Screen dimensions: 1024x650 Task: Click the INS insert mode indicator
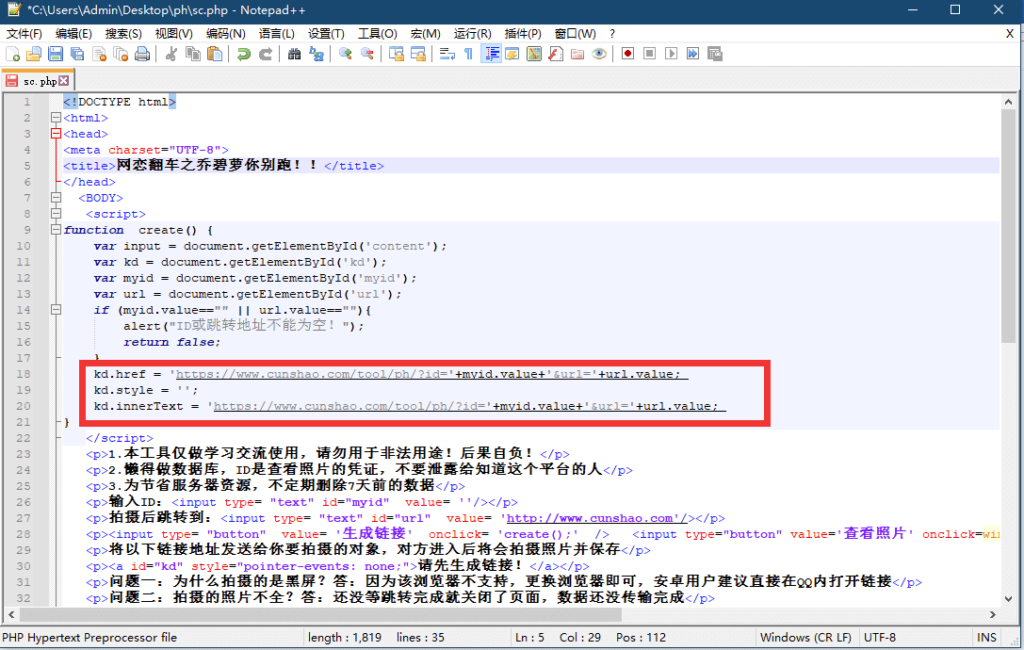point(986,637)
